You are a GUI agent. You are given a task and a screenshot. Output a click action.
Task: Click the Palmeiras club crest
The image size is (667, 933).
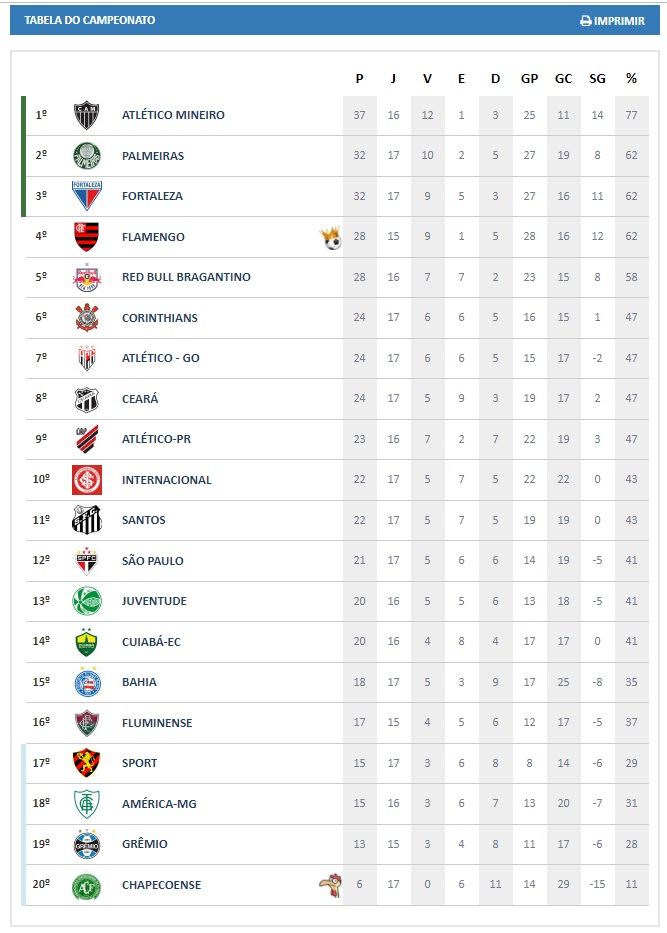(x=87, y=156)
